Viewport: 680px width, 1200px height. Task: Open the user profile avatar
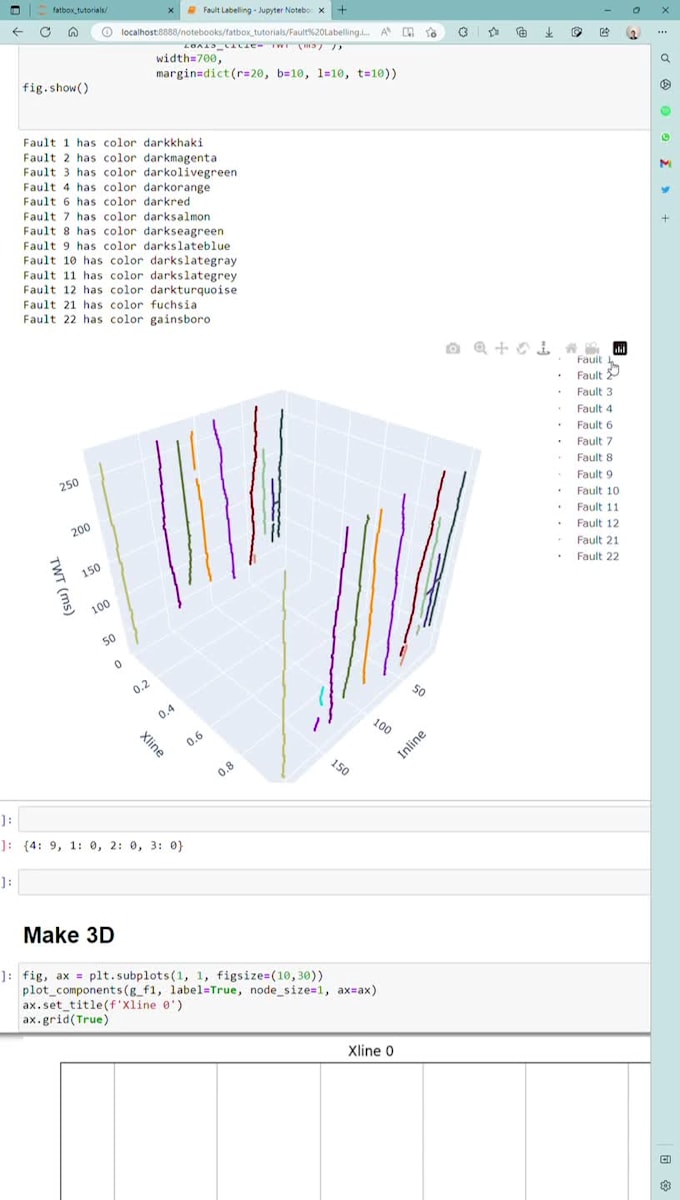(633, 32)
